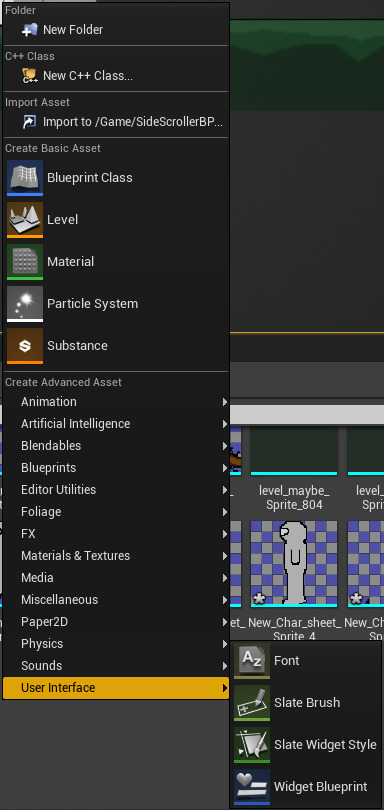Choose Font in User Interface submenu
This screenshot has height=810, width=384.
coord(306,661)
